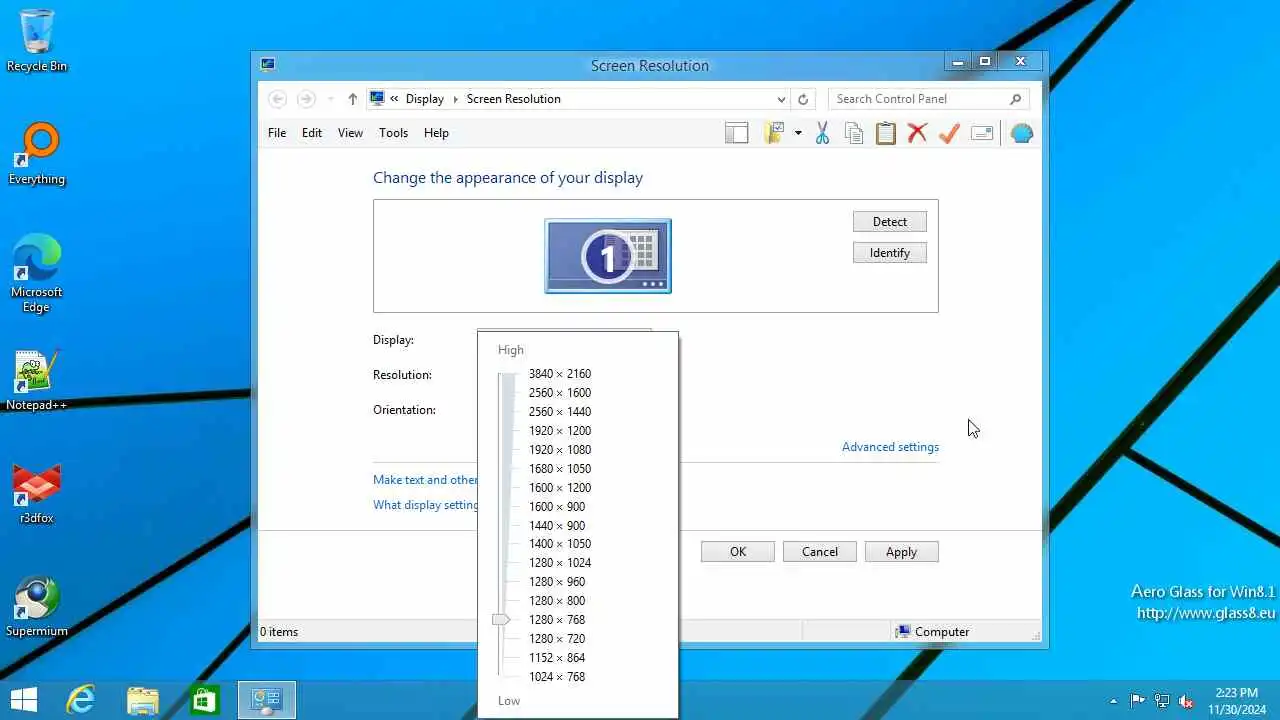The height and width of the screenshot is (720, 1280).
Task: Click the Back navigation arrow
Action: click(278, 99)
